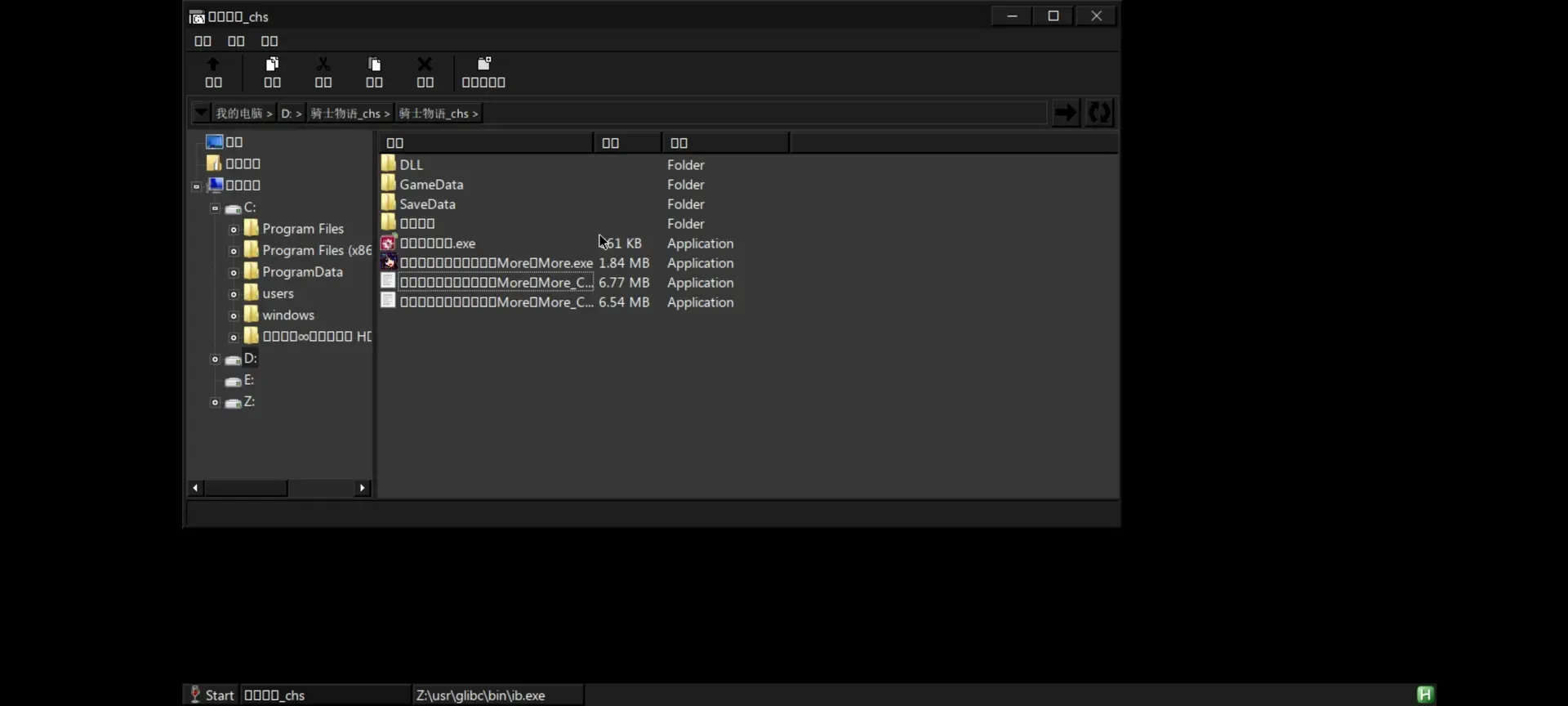Click the green H tray icon
The width and height of the screenshot is (1568, 706).
tap(1425, 694)
